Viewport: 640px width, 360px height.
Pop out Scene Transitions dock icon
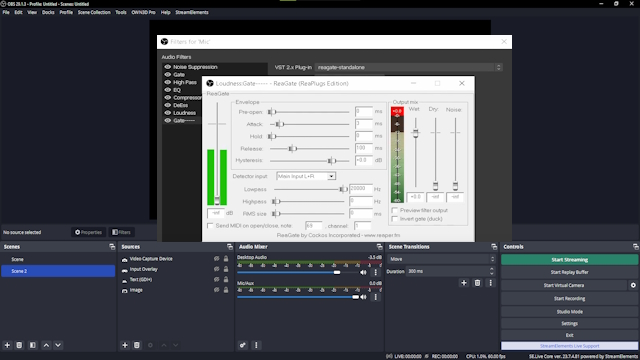(494, 247)
